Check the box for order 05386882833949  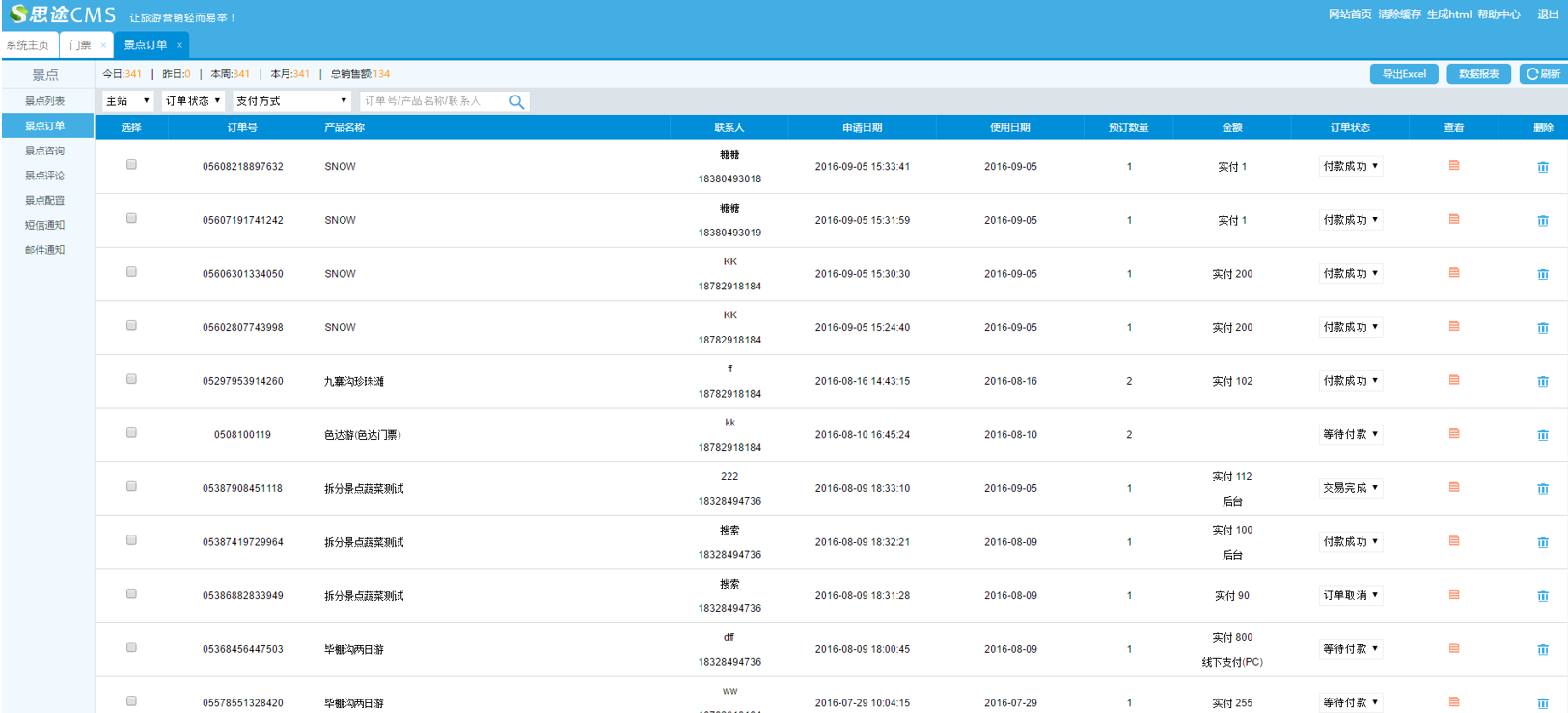coord(131,594)
